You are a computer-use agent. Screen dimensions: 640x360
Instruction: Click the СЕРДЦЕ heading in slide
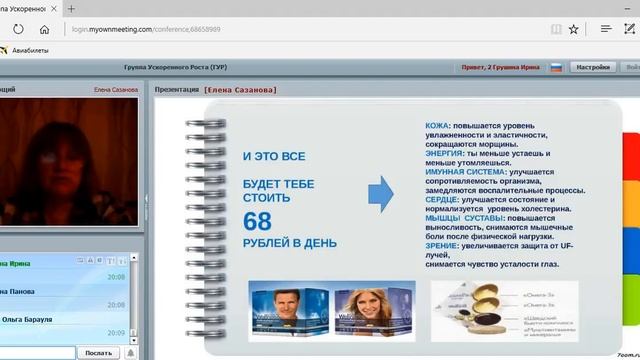pos(441,200)
